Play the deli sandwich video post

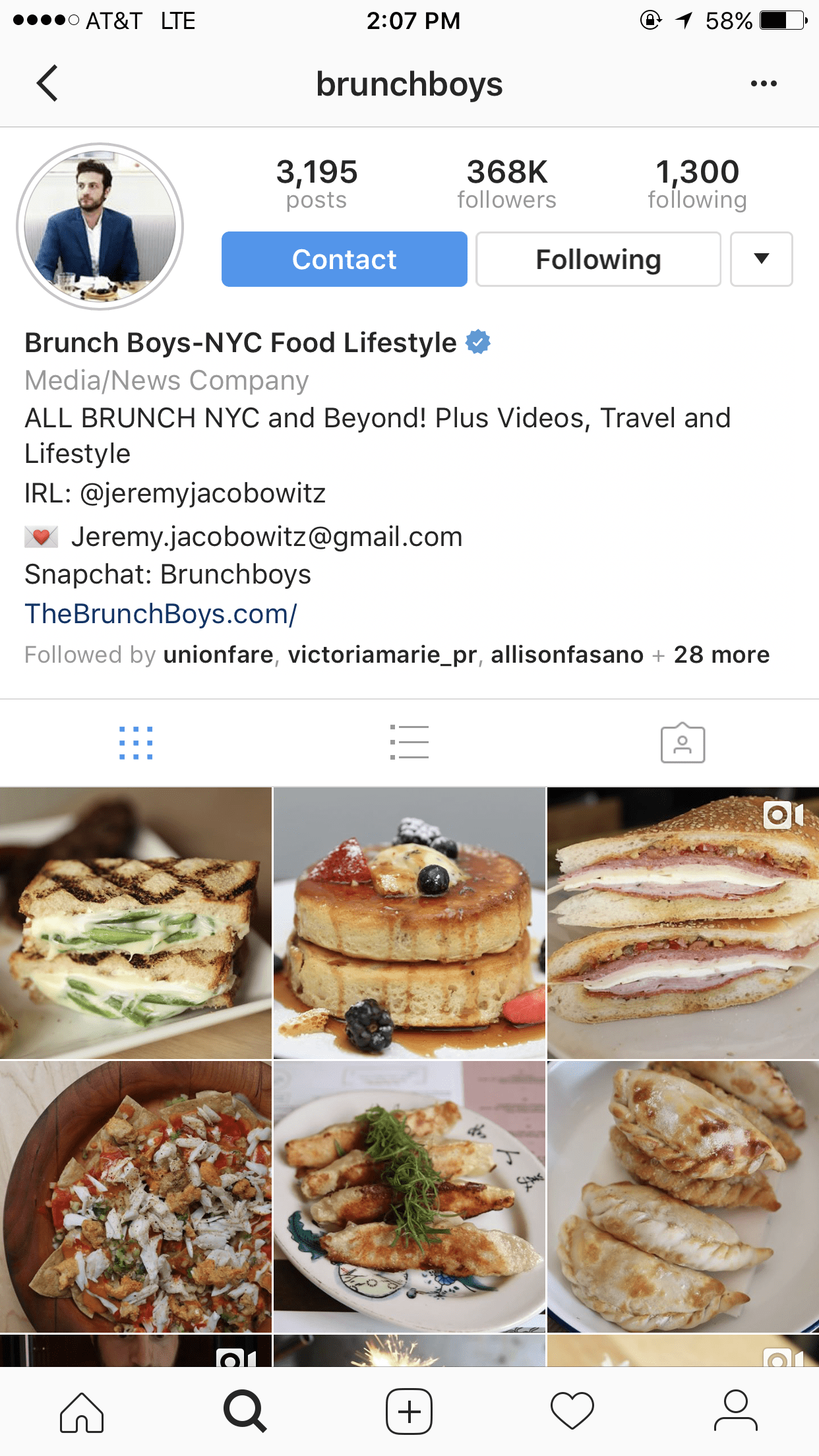point(683,923)
